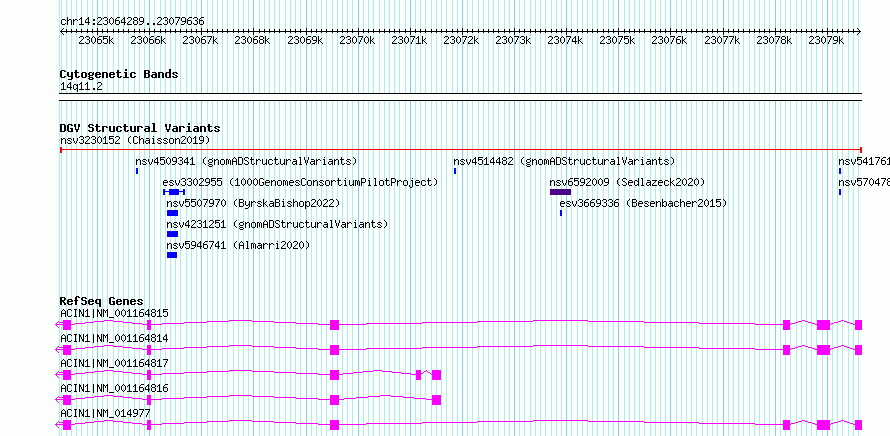Screen dimensions: 890x436
Task: Click the blue nsv5946741 variant bar
Action: (172, 255)
